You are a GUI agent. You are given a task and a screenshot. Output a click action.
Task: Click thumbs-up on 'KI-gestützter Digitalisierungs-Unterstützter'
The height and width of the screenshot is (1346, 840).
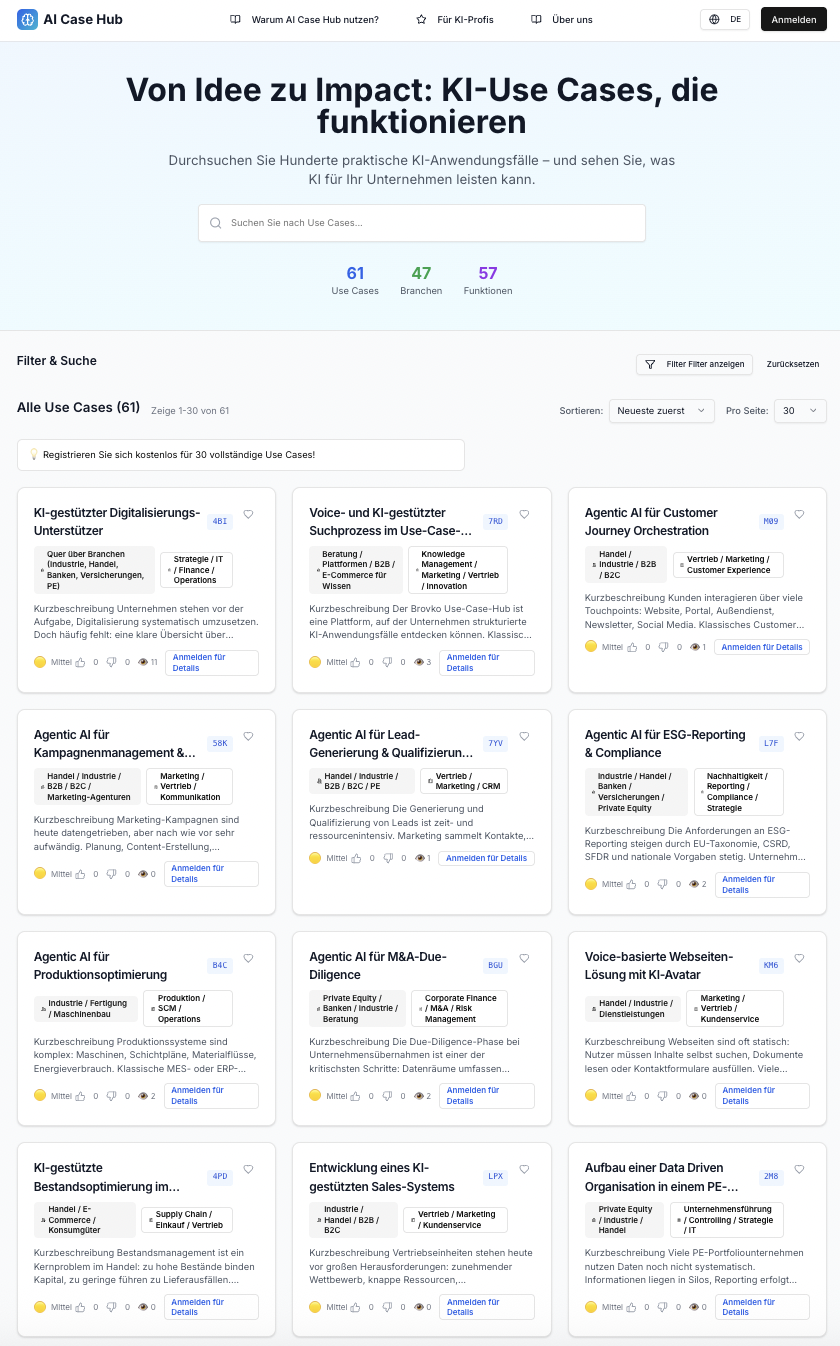click(80, 661)
